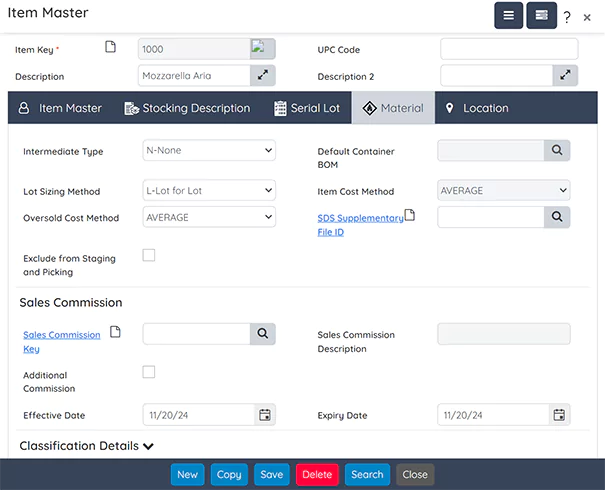Click the hamburger menu icon in header
605x490 pixels.
[508, 16]
